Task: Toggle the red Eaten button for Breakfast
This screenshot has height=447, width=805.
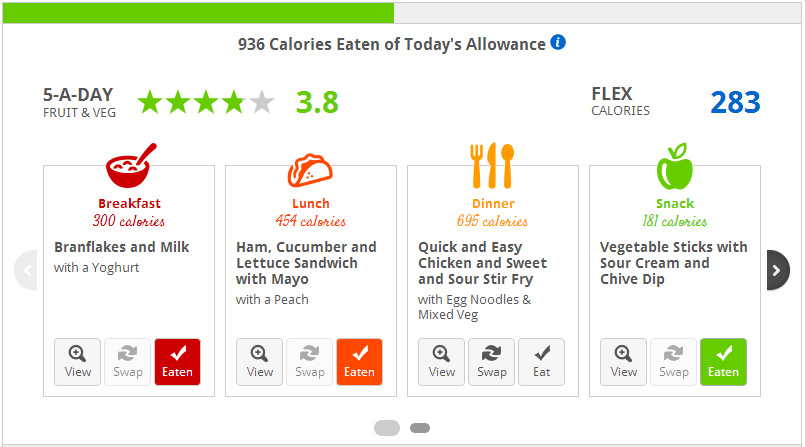Action: tap(177, 362)
